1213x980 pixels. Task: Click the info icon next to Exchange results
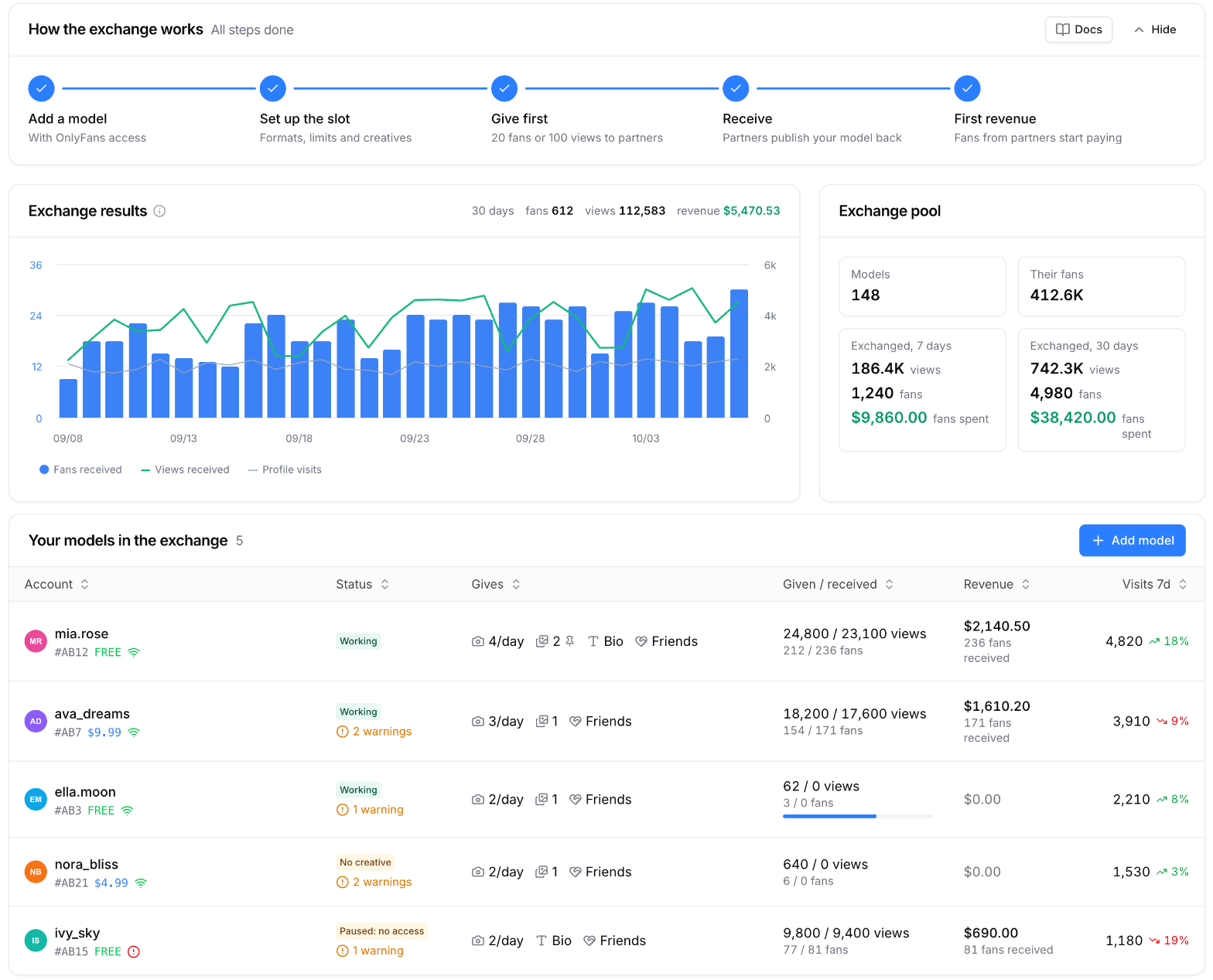(x=159, y=211)
